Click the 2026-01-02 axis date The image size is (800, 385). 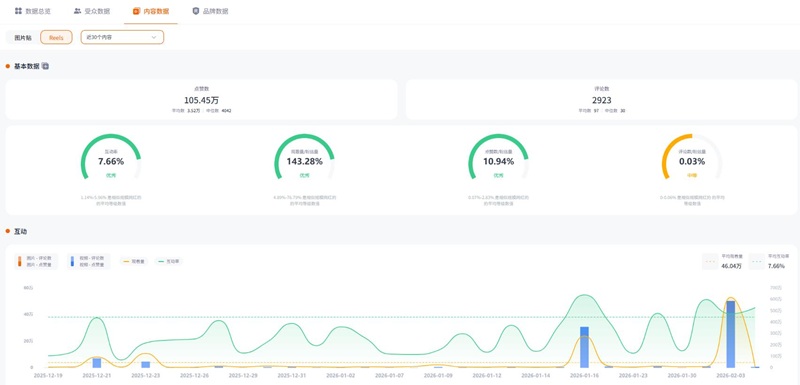[341, 375]
